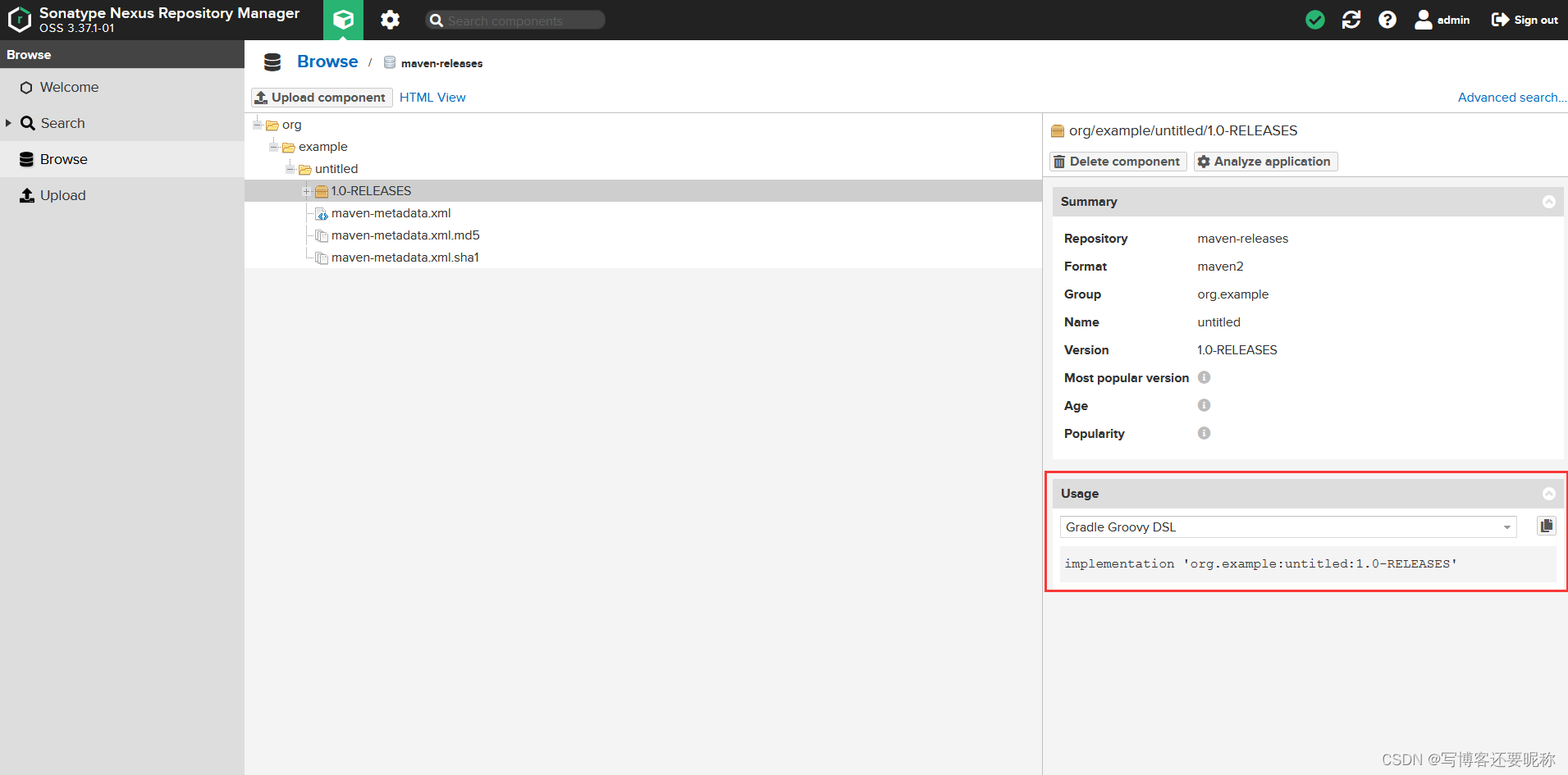Image resolution: width=1568 pixels, height=775 pixels.
Task: Click the Nexus Repository Manager logo
Action: pos(20,20)
